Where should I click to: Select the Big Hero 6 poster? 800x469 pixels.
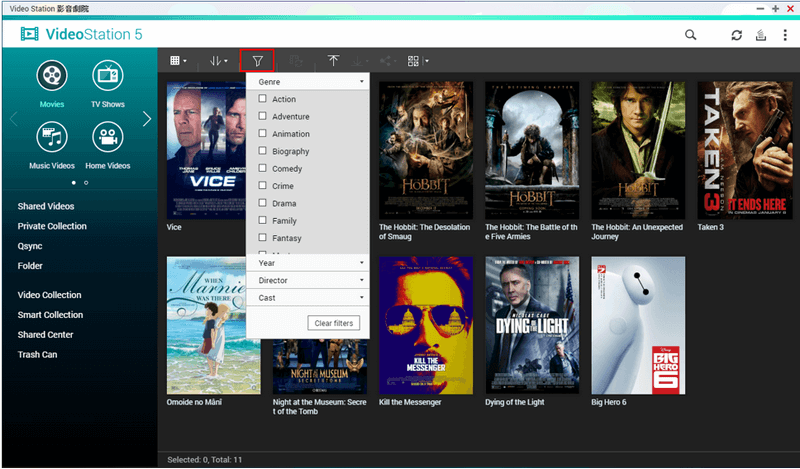pyautogui.click(x=638, y=325)
